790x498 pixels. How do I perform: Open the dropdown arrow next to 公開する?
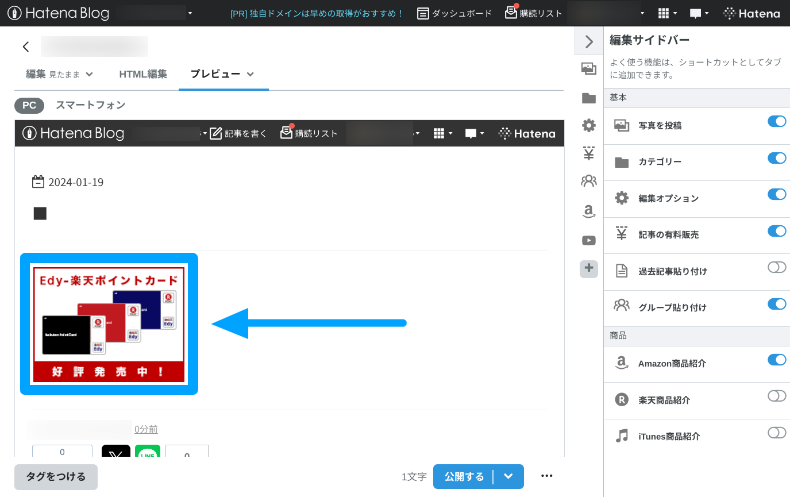508,476
